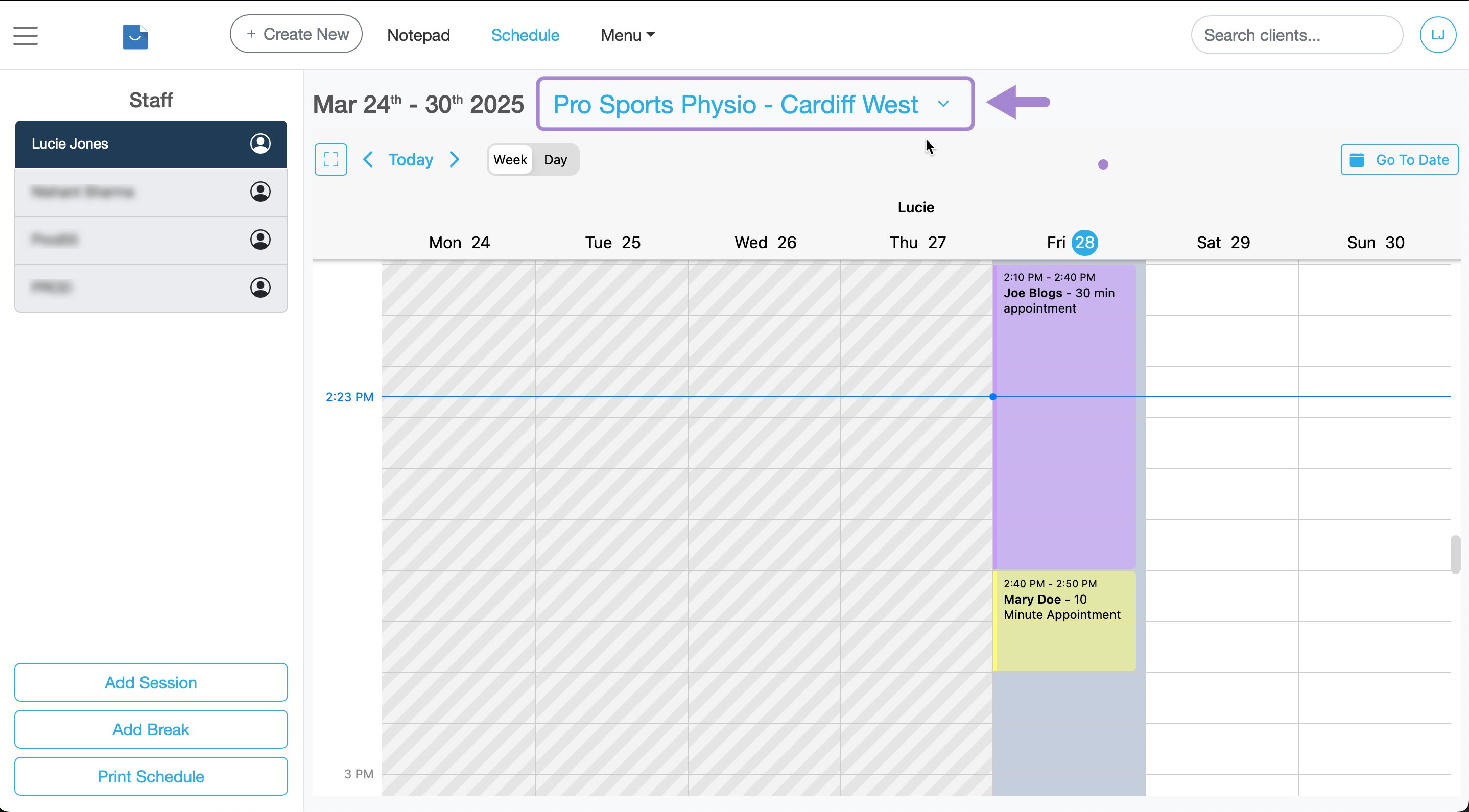Click the blue app logo icon

point(135,36)
